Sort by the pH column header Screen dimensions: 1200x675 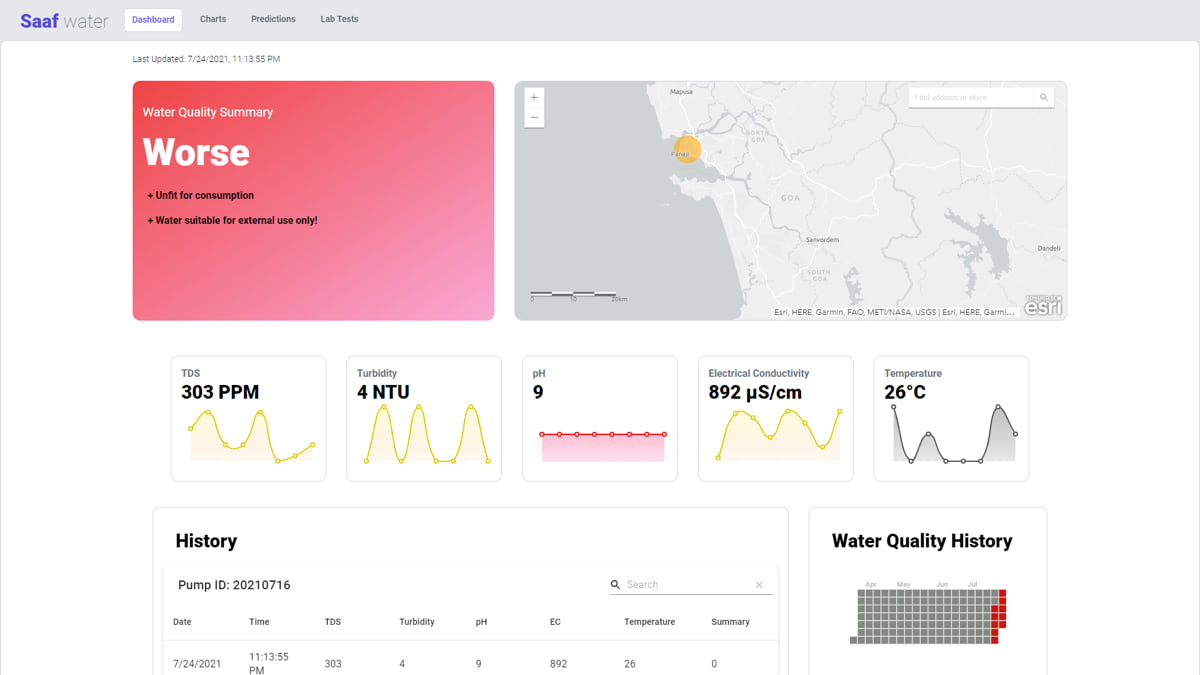481,622
